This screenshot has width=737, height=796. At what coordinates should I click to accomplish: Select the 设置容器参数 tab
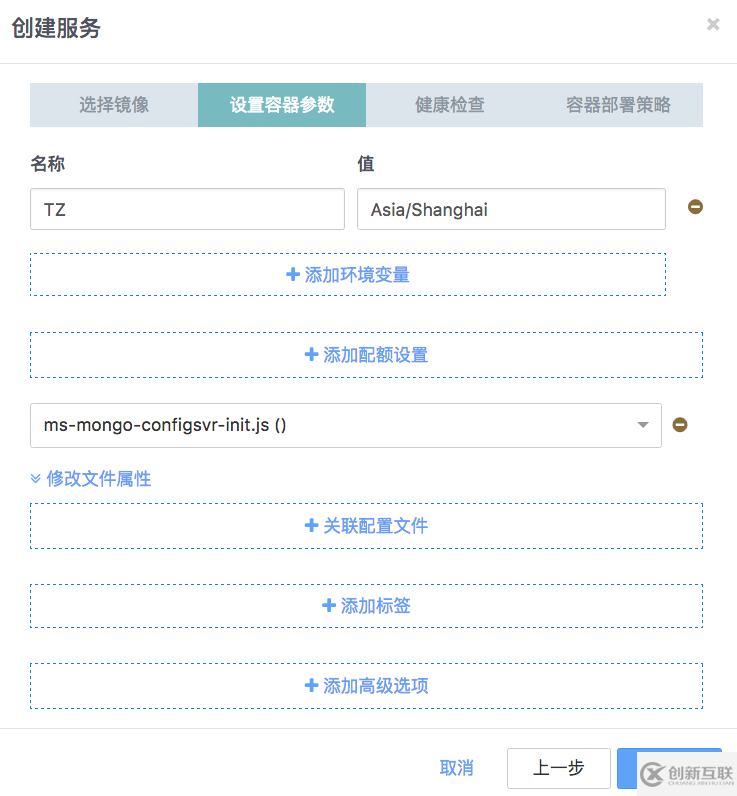[282, 105]
